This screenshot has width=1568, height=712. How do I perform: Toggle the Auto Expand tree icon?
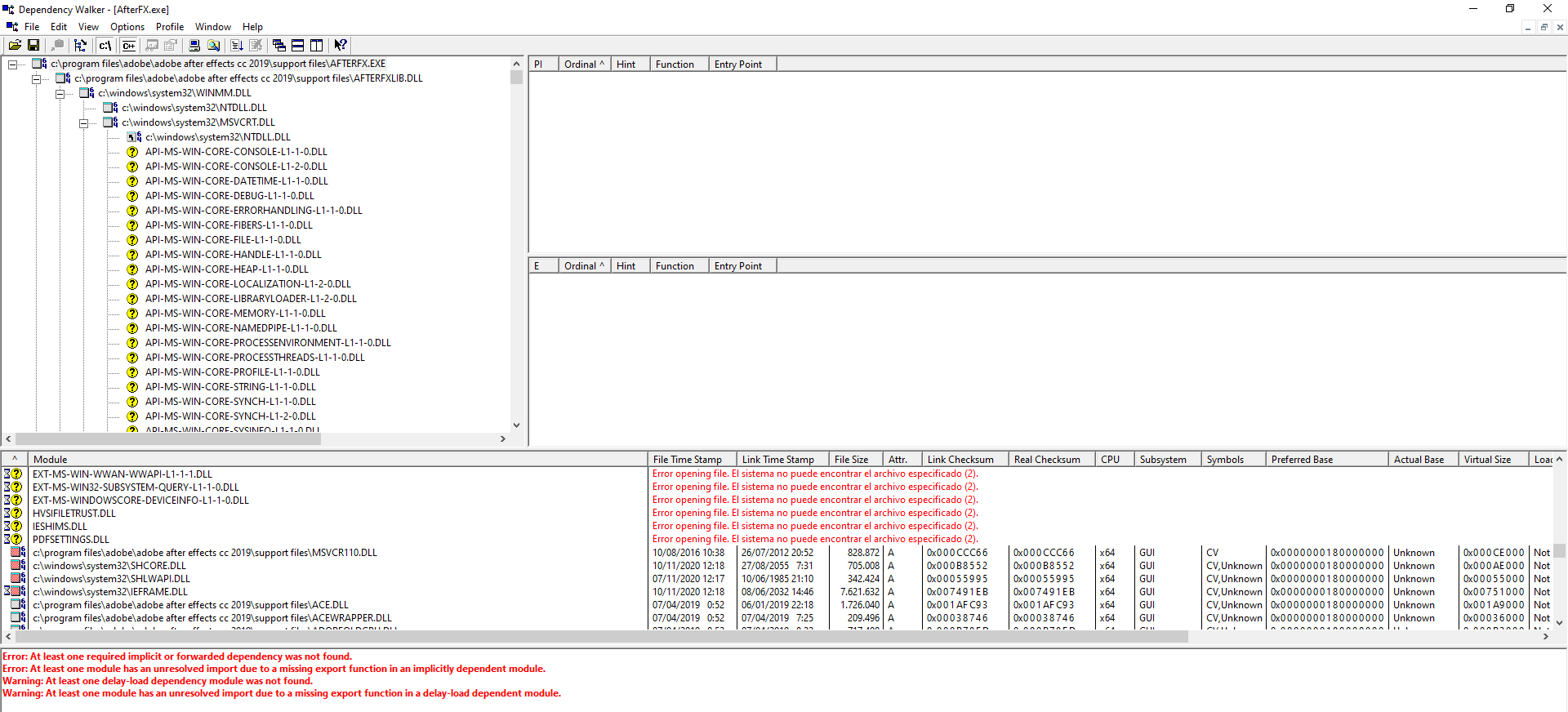80,46
